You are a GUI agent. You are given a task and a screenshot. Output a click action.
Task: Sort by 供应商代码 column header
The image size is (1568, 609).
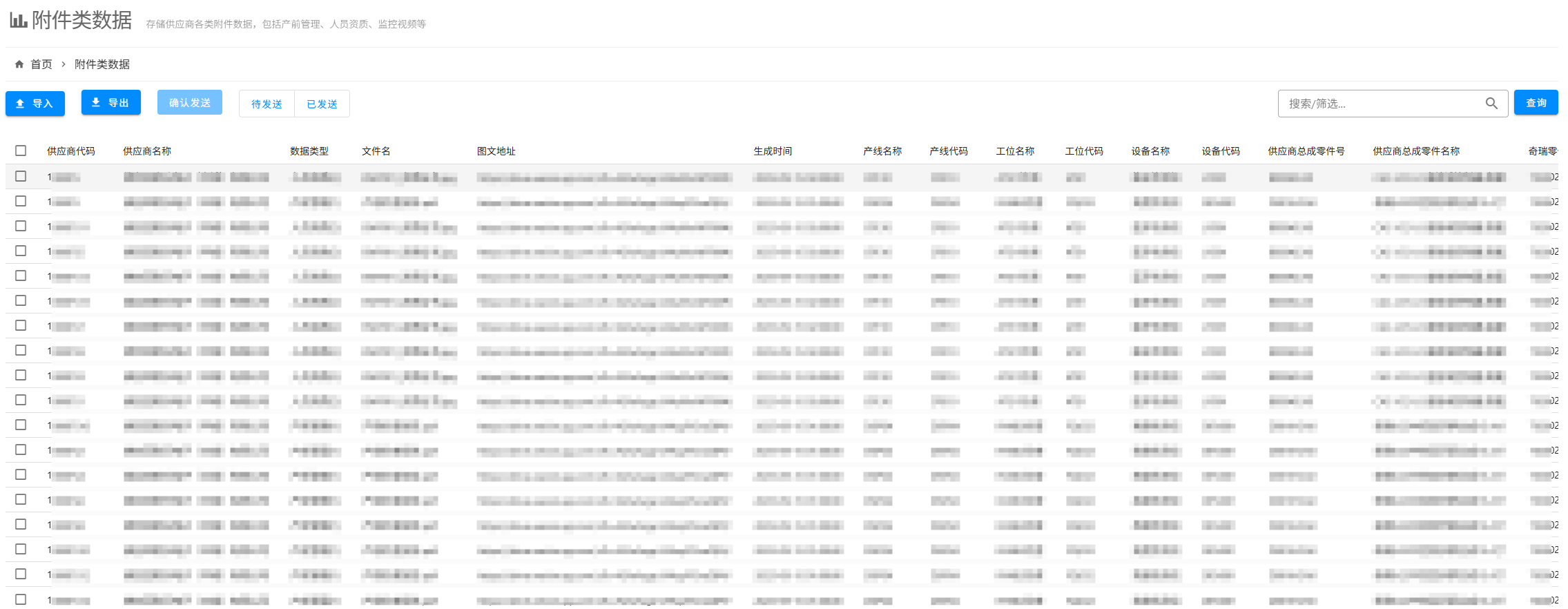pos(71,151)
